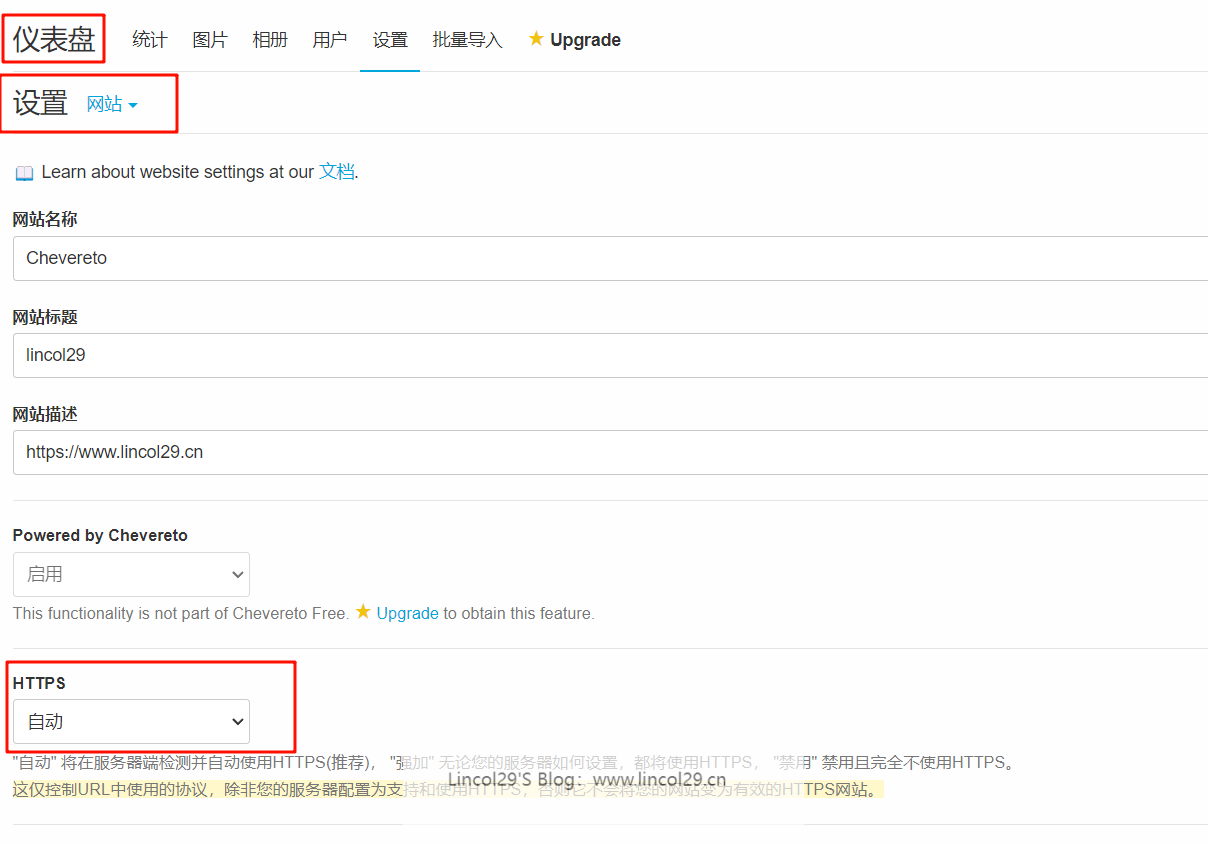Expand the 网站 settings section dropdown
Image resolution: width=1208 pixels, height=844 pixels.
tap(112, 104)
